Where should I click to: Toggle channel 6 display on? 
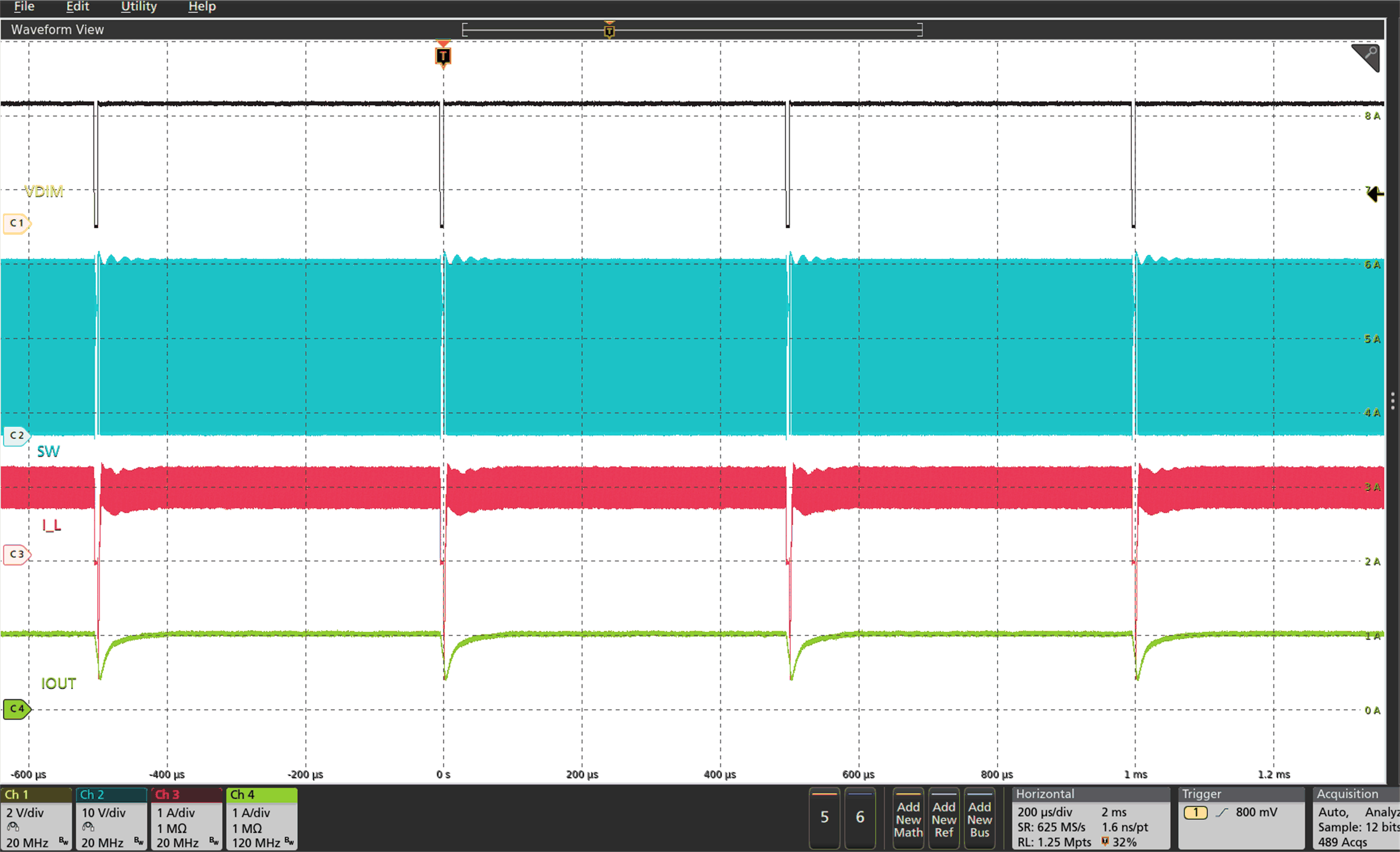coord(860,818)
